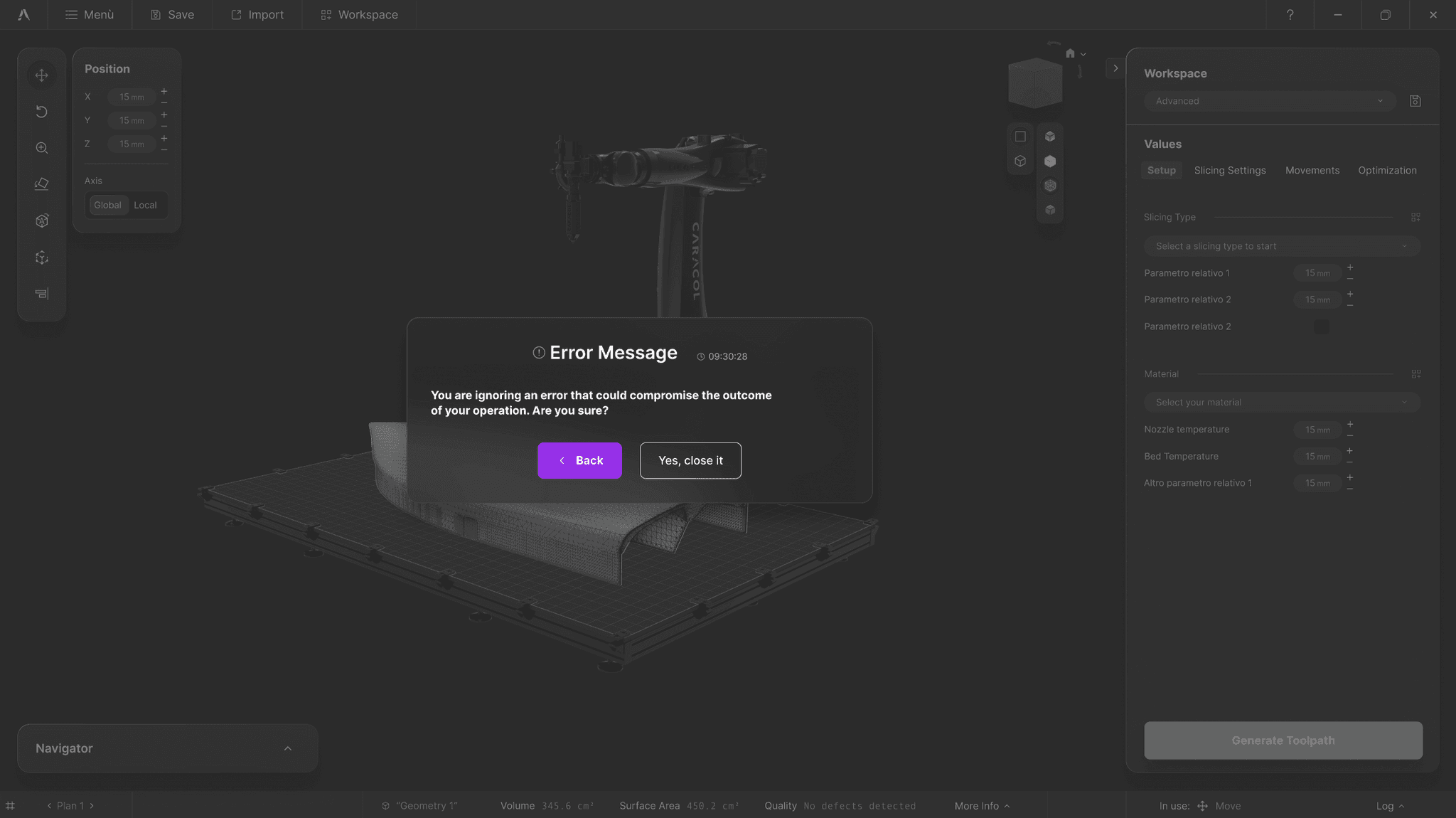Click the purple Back button
Image resolution: width=1456 pixels, height=818 pixels.
point(579,460)
